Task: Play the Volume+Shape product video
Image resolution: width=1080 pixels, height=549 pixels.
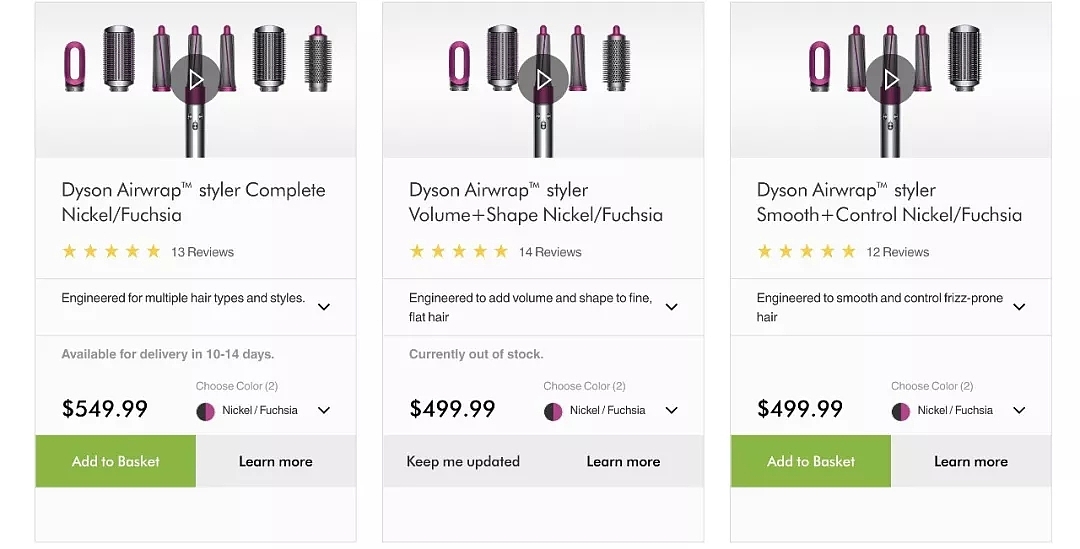Action: click(543, 78)
